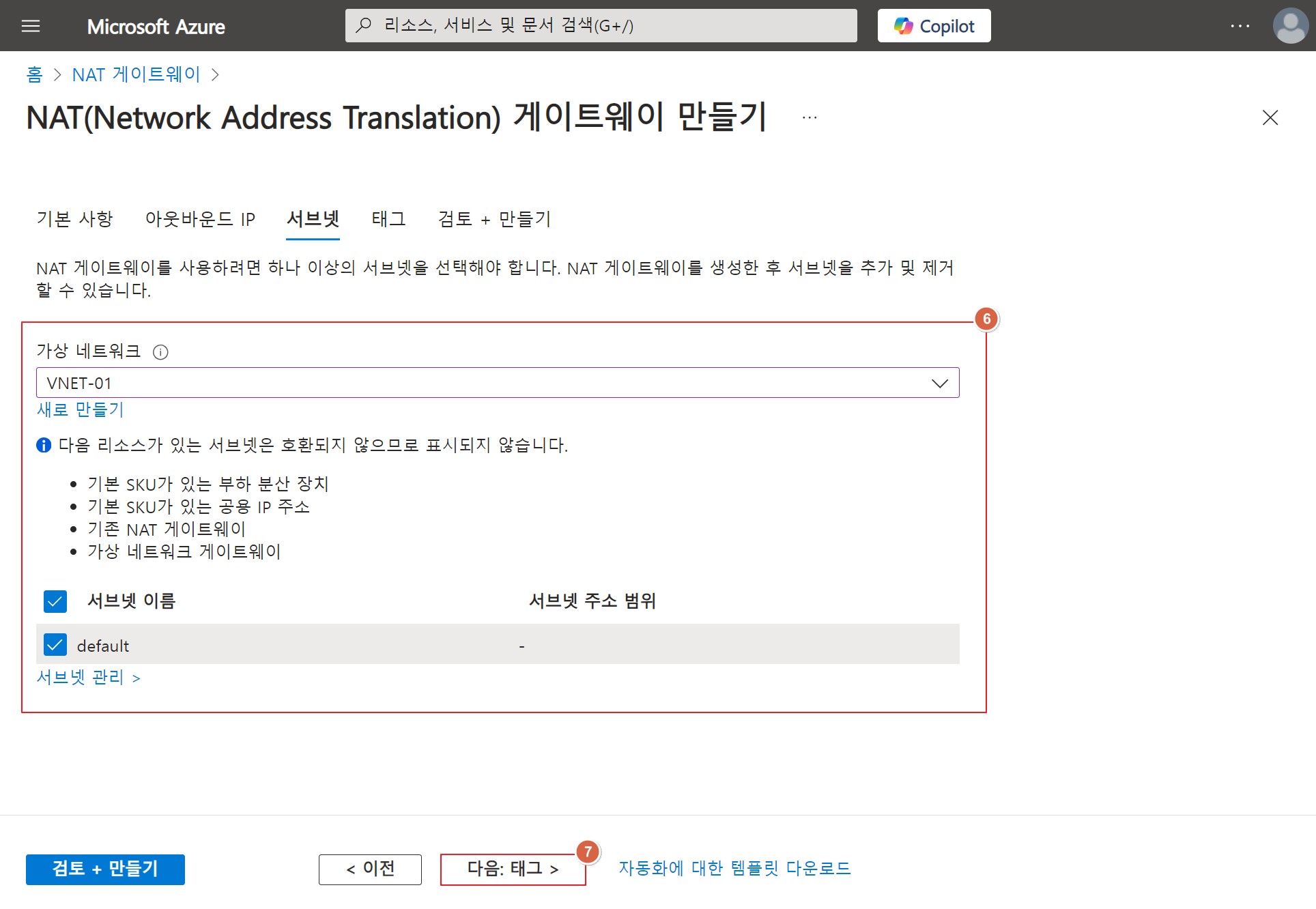Open the 검토 + 만들기 tab
This screenshot has height=909, width=1316.
pos(494,219)
